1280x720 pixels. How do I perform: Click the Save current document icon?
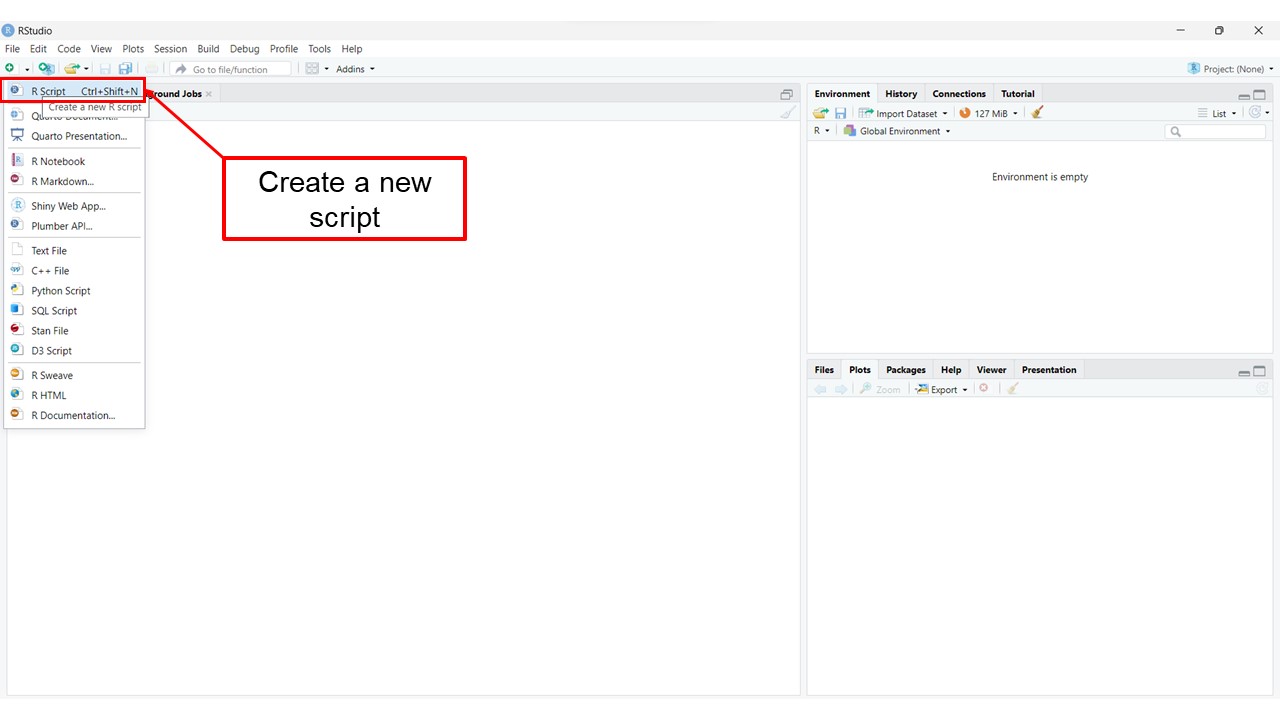click(x=105, y=69)
